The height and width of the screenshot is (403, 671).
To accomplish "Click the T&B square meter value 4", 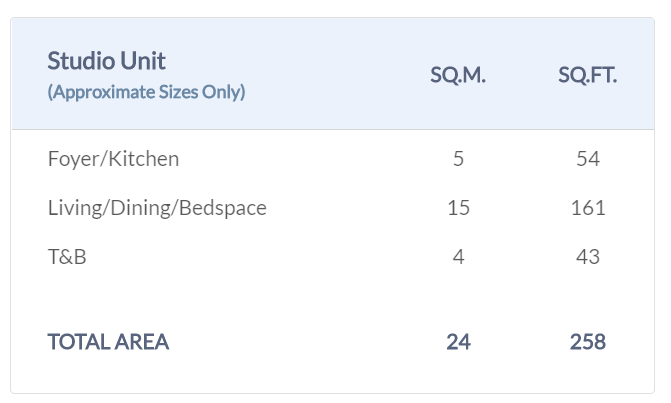I will [x=458, y=257].
